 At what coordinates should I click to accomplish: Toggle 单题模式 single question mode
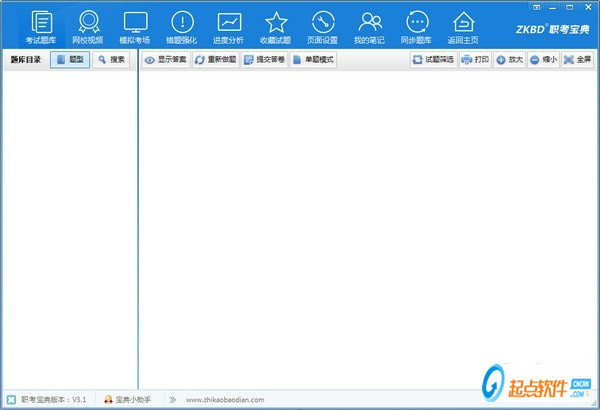coord(313,60)
